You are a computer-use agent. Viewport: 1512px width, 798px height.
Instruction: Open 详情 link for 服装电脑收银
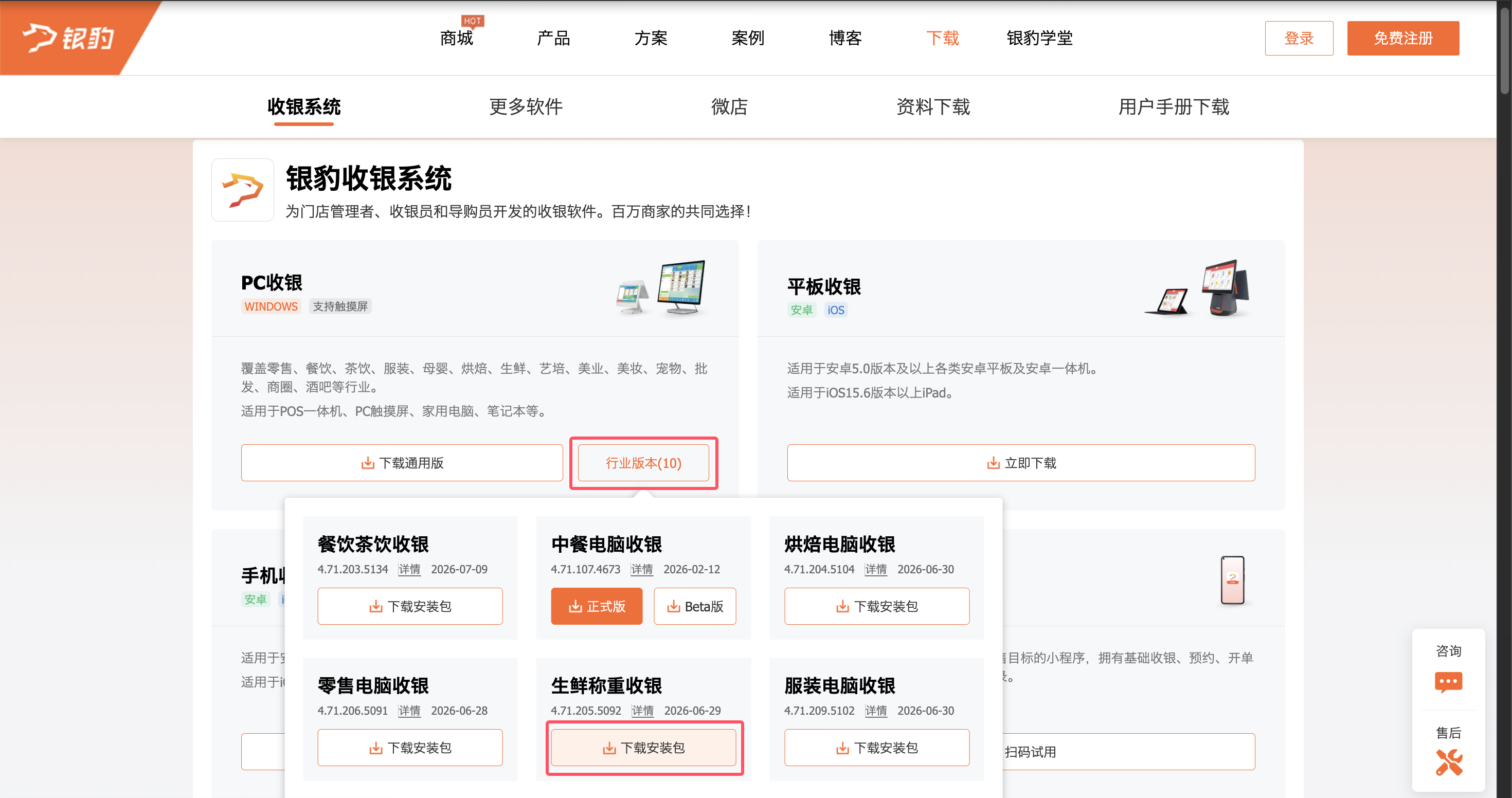pyautogui.click(x=876, y=711)
